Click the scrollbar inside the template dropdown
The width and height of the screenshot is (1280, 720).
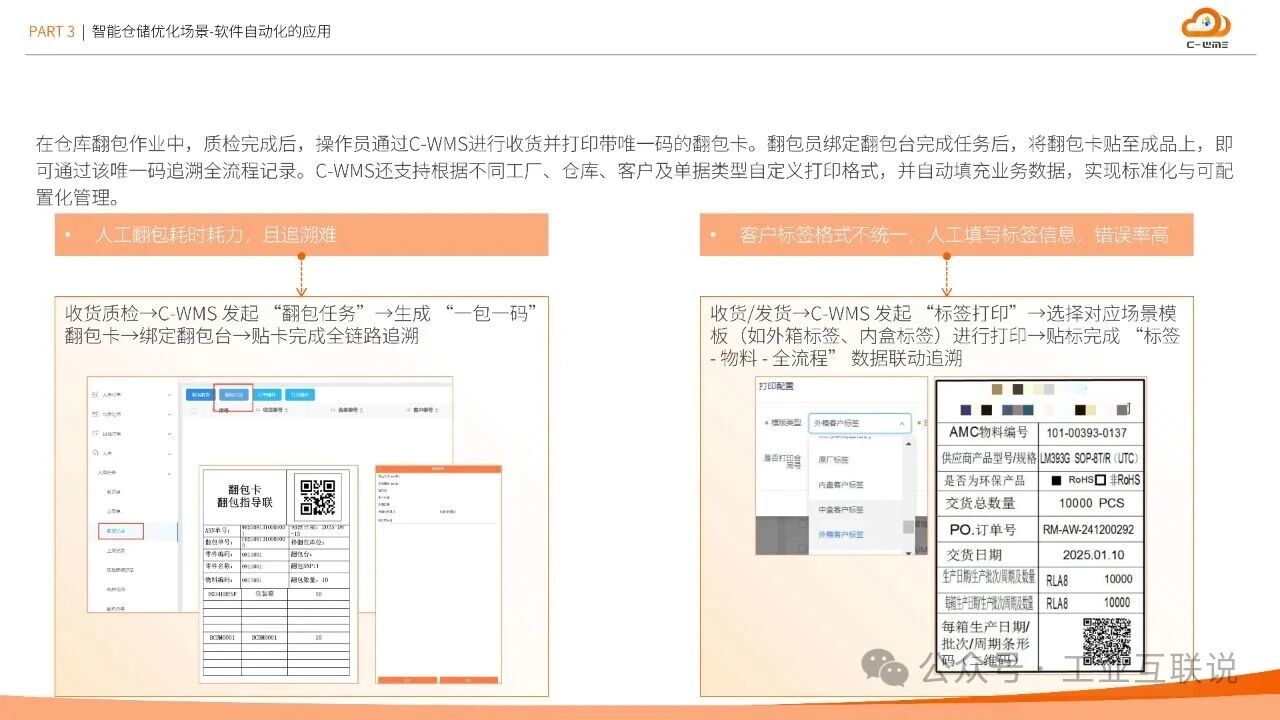click(x=907, y=526)
